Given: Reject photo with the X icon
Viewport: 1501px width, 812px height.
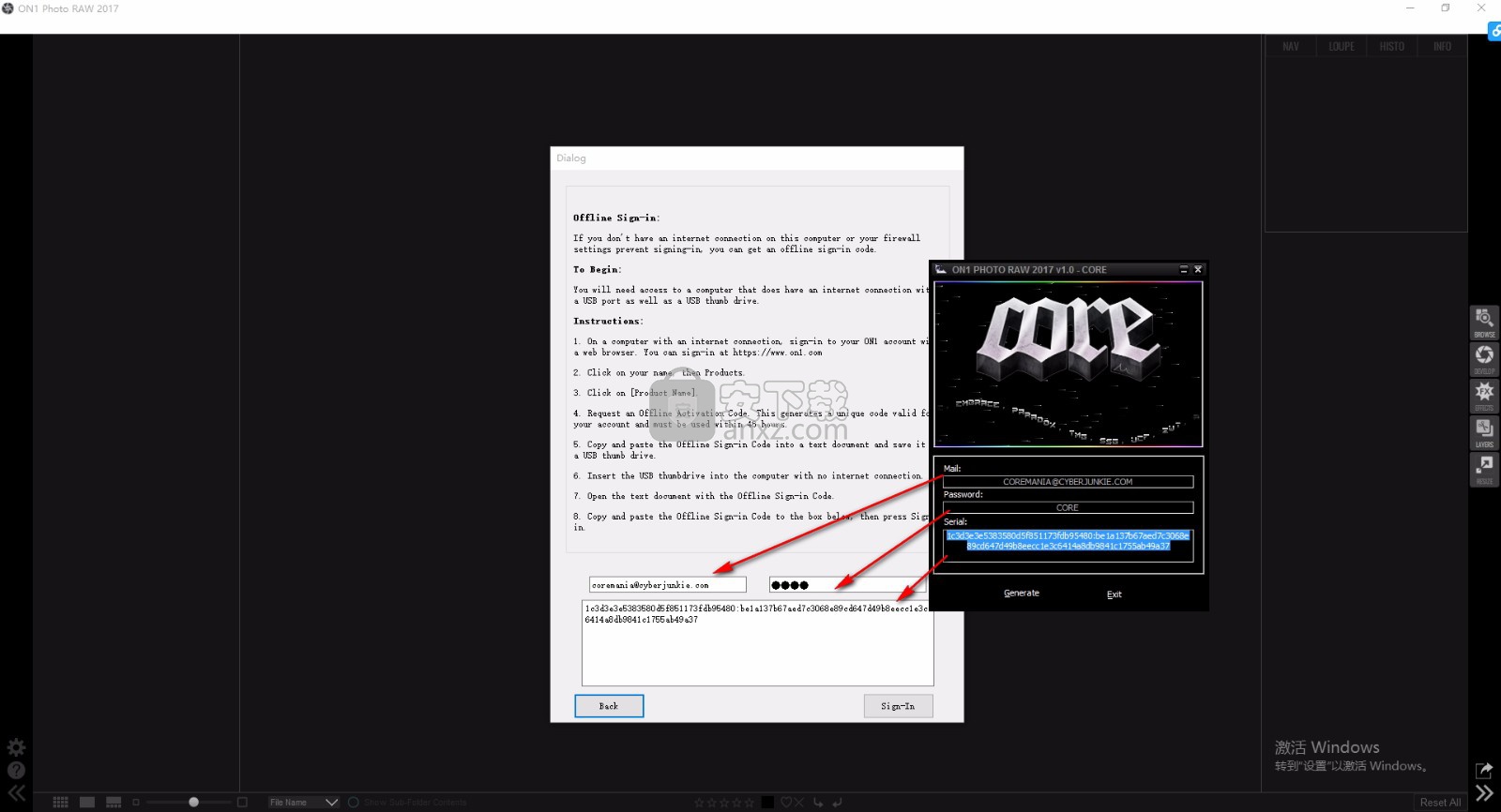Looking at the screenshot, I should (799, 803).
